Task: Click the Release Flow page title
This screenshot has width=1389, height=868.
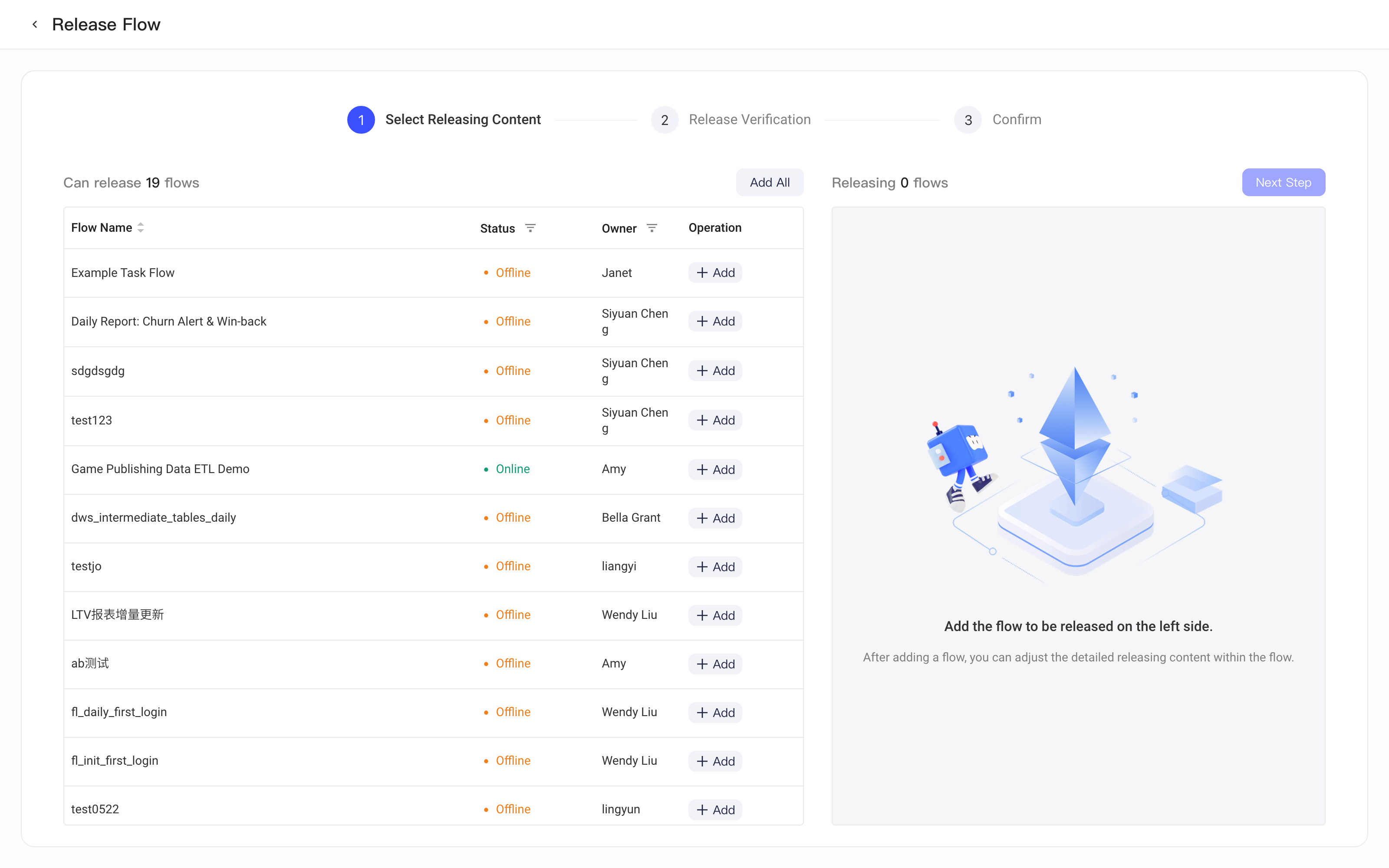Action: (x=106, y=25)
